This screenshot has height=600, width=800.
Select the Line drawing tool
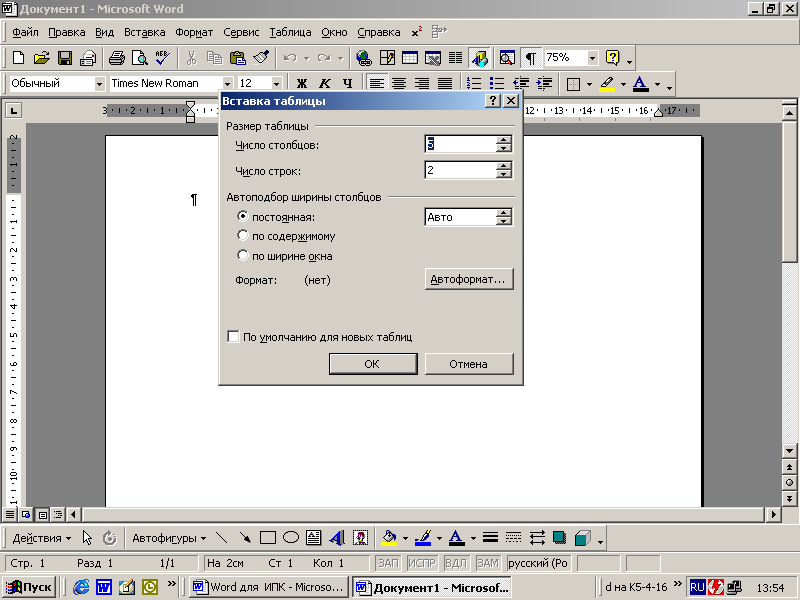(x=221, y=538)
